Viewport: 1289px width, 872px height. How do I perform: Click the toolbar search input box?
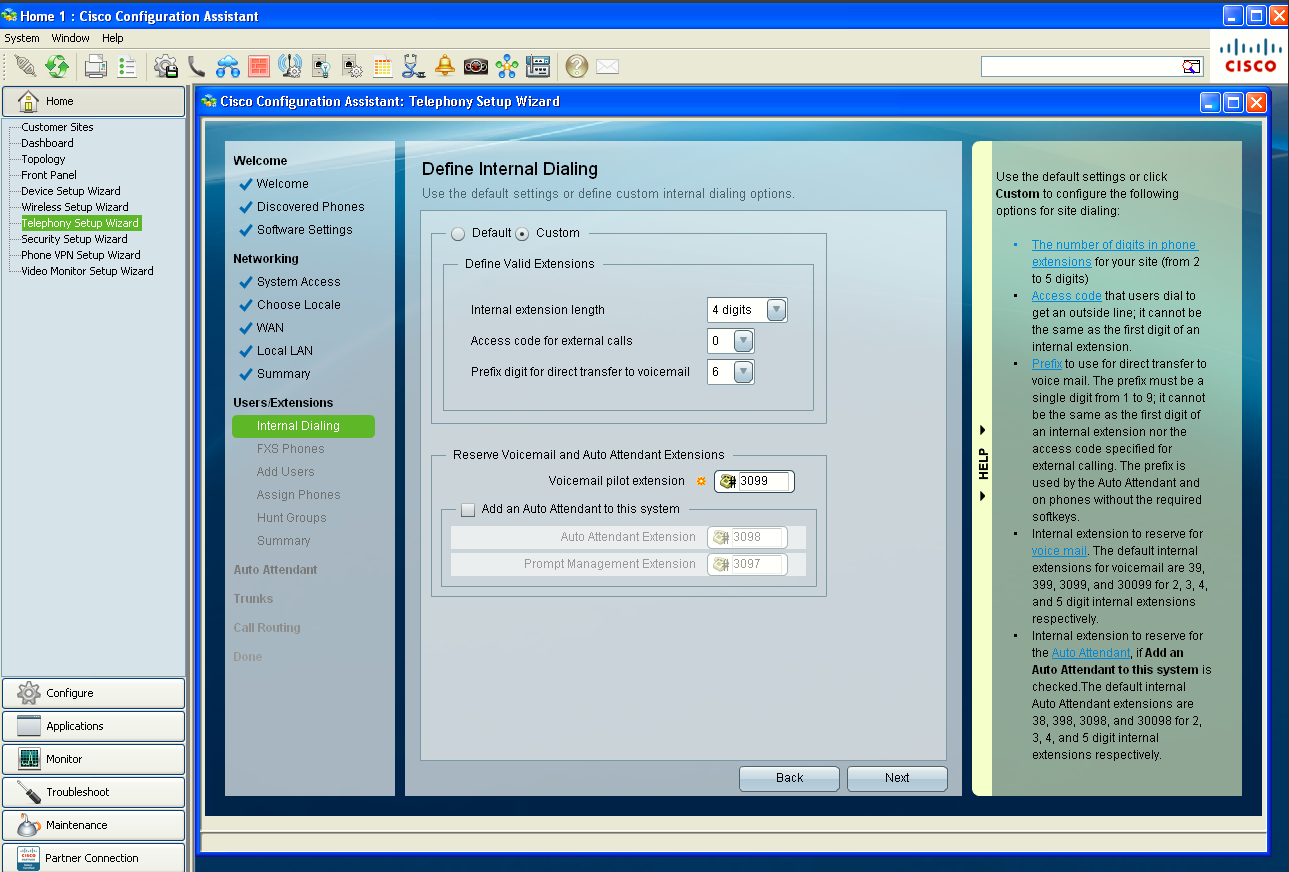tap(1081, 67)
